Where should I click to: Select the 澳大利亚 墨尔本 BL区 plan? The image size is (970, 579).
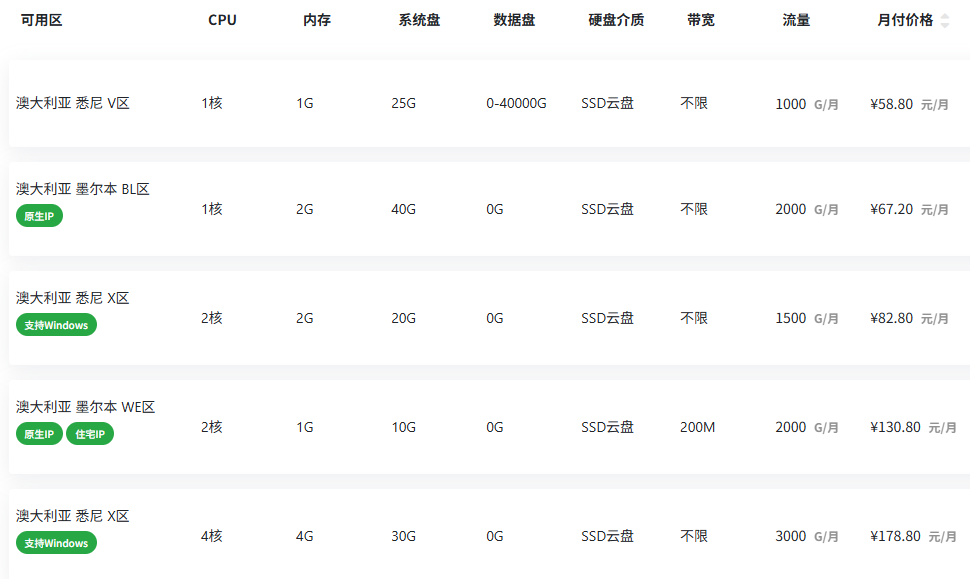point(83,189)
